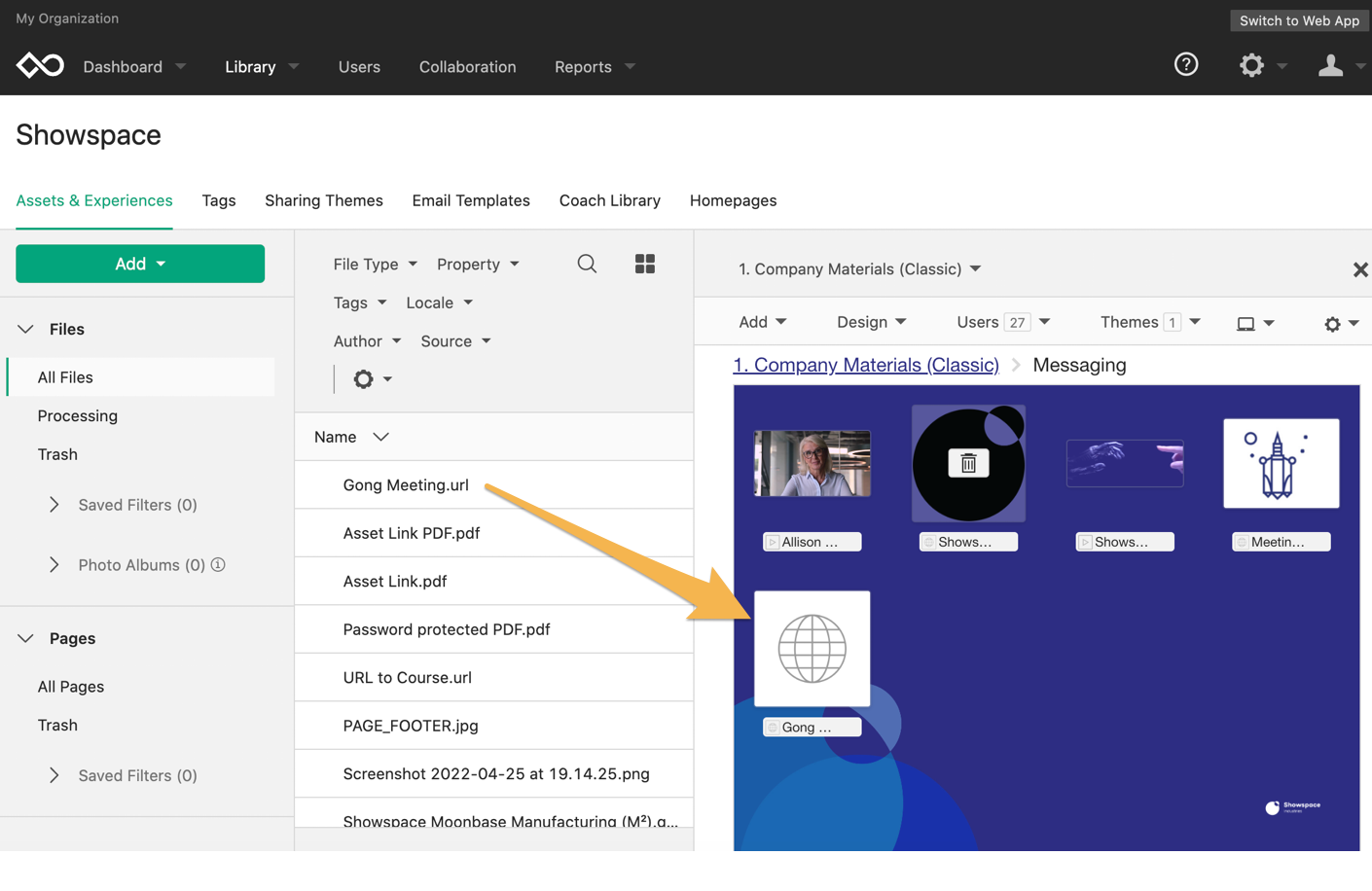Click the Switch to Web App button
Screen dimensions: 1372x891
[1299, 20]
